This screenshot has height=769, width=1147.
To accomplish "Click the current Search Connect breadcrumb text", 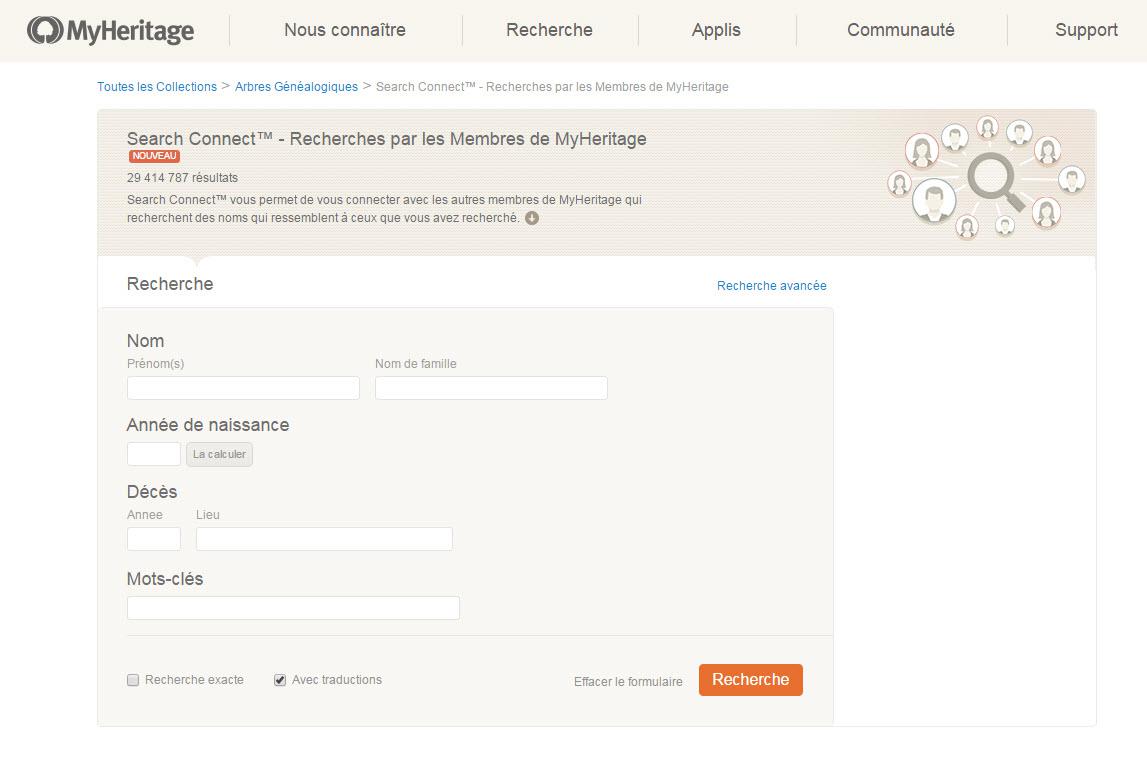I will point(552,86).
